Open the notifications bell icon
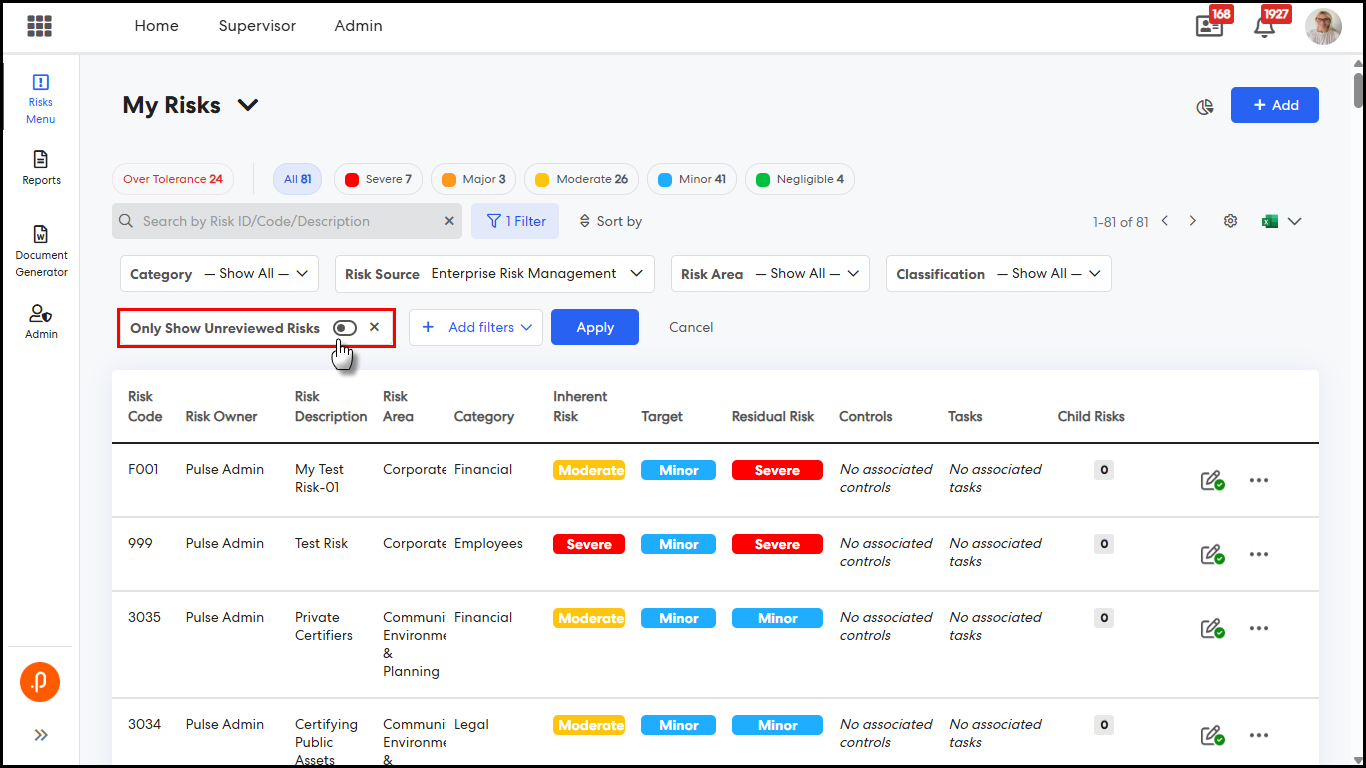The height and width of the screenshot is (768, 1366). coord(1265,27)
